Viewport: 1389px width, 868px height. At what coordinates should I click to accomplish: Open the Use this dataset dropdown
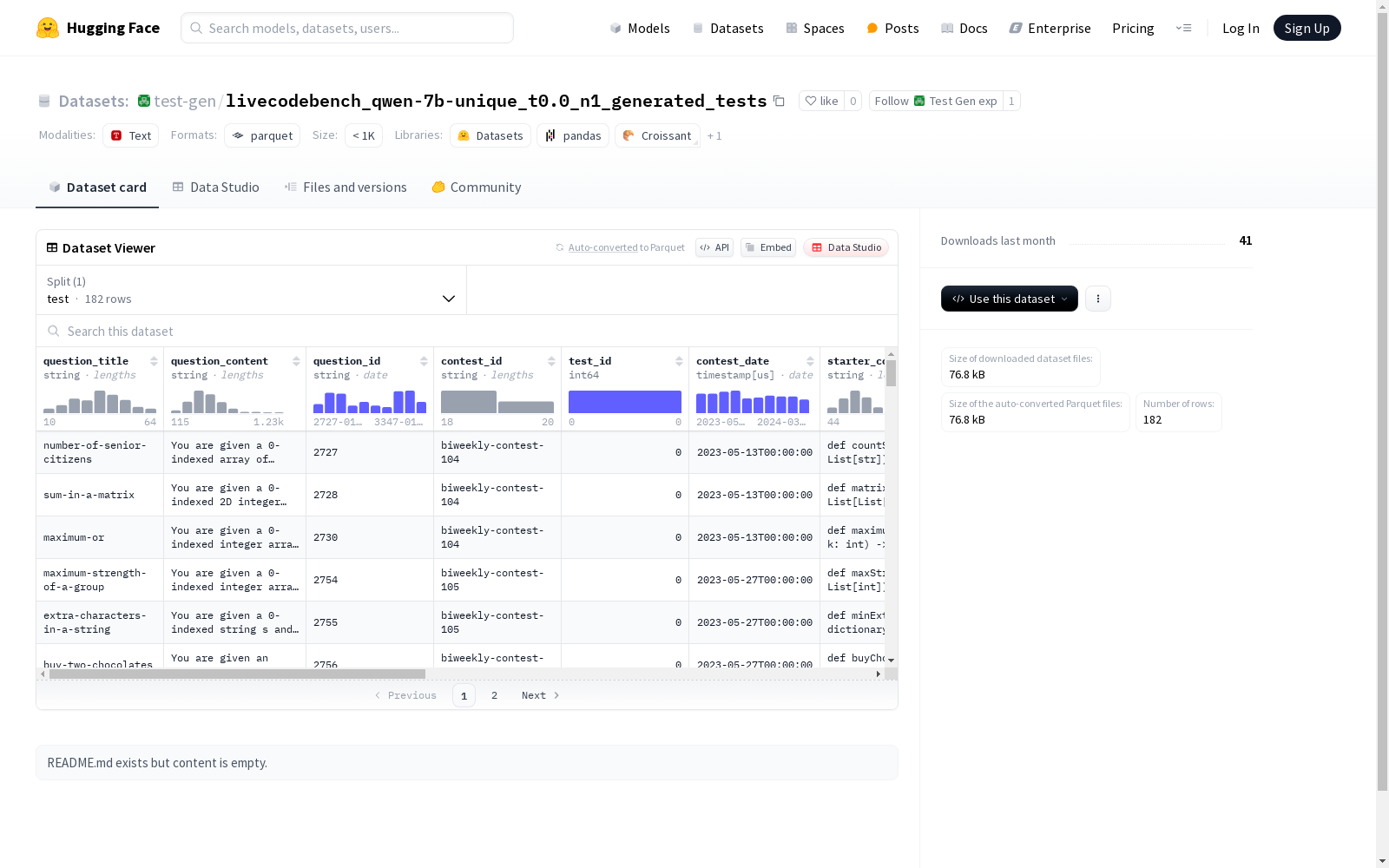pyautogui.click(x=1010, y=299)
